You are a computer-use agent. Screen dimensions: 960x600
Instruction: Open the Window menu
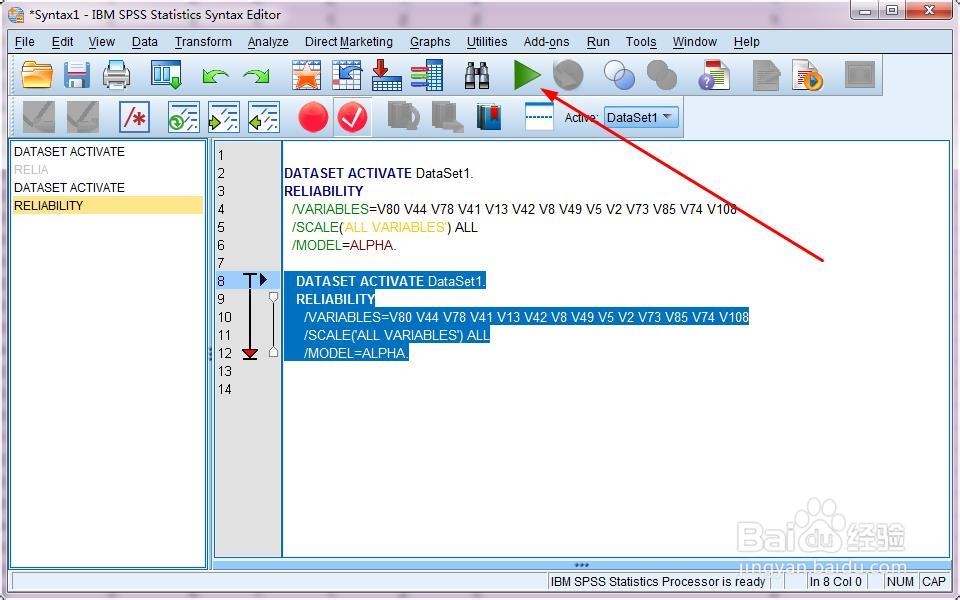(x=695, y=42)
